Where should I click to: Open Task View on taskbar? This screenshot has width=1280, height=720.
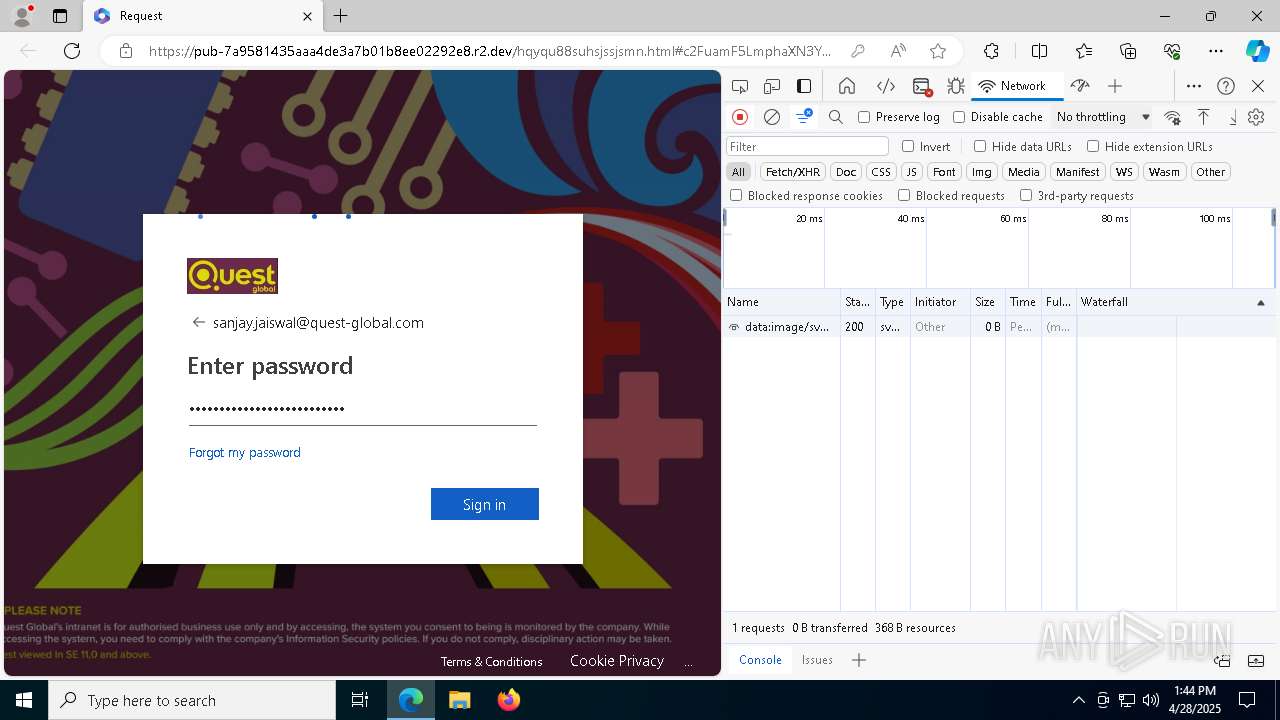pos(360,700)
